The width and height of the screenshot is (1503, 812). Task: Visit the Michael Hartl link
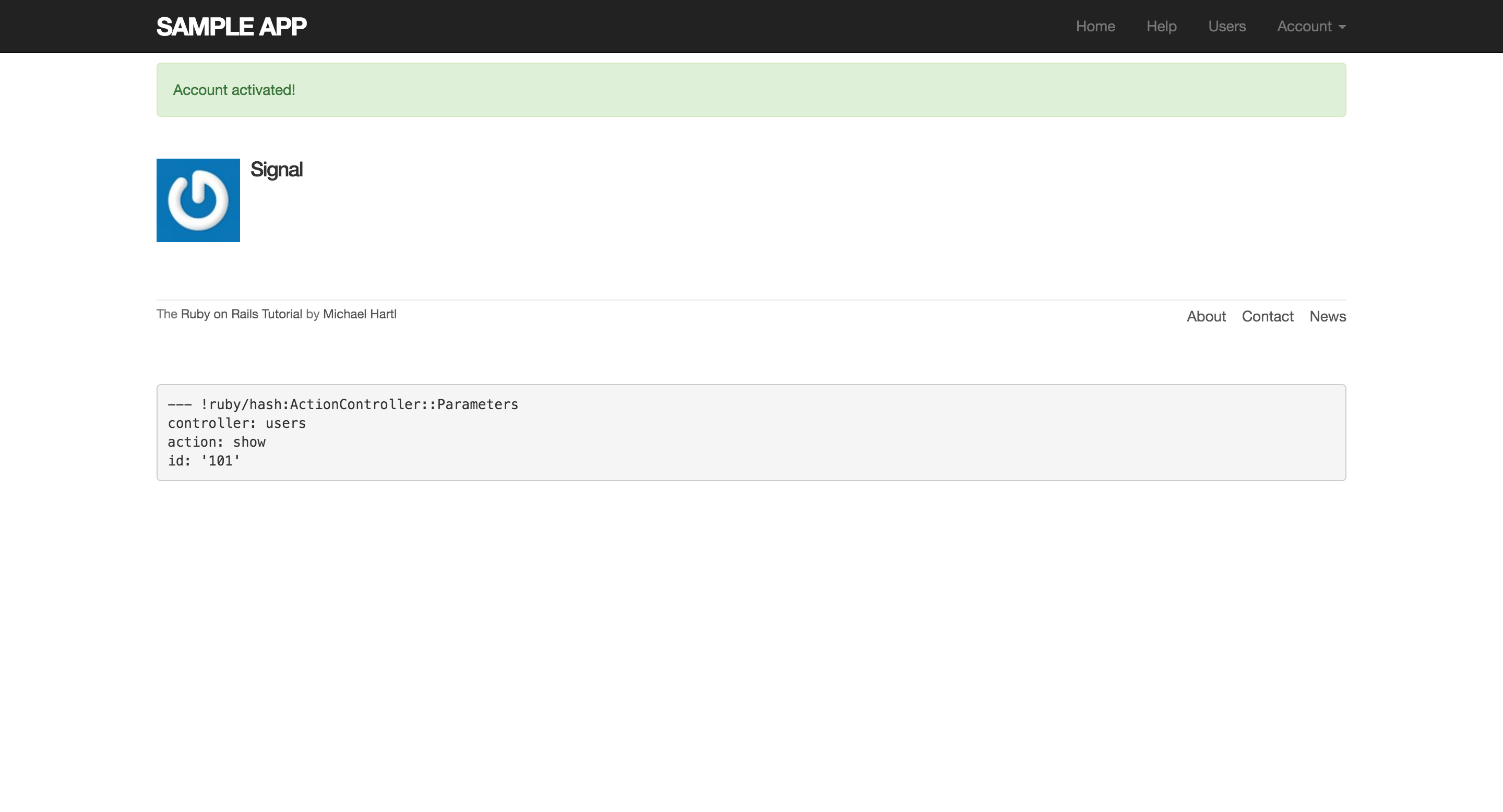click(360, 314)
